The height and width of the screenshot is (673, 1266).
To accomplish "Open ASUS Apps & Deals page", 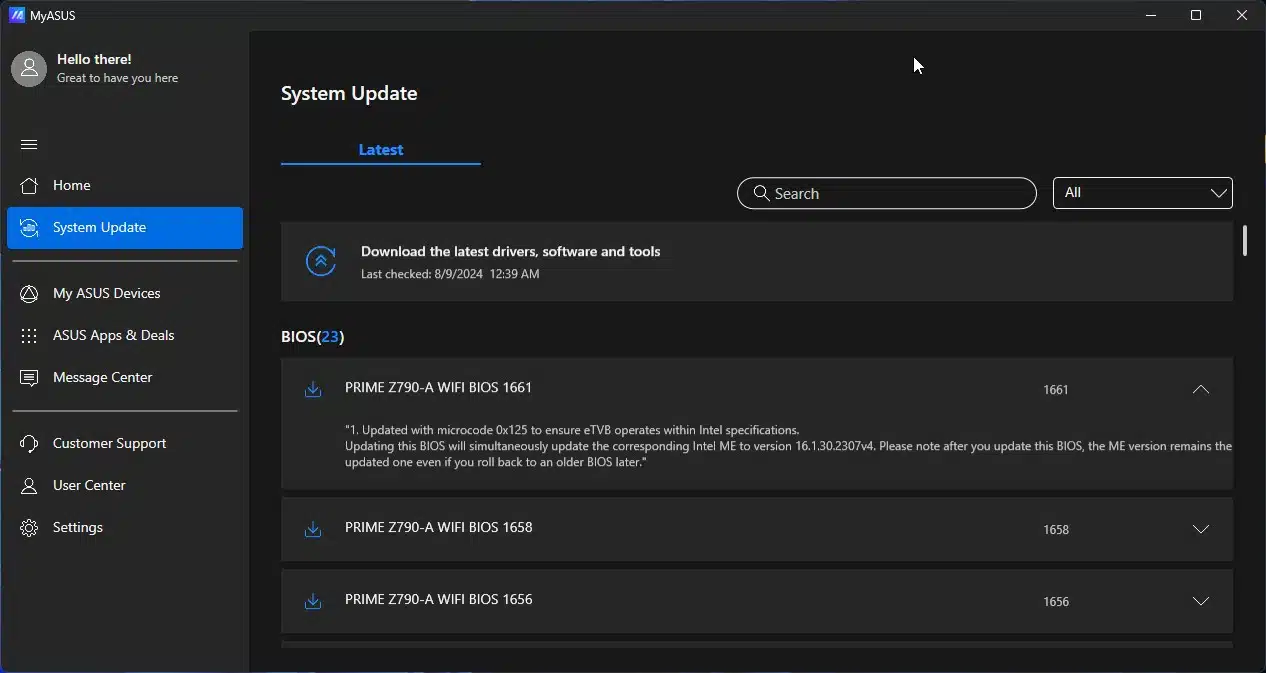I will click(113, 335).
